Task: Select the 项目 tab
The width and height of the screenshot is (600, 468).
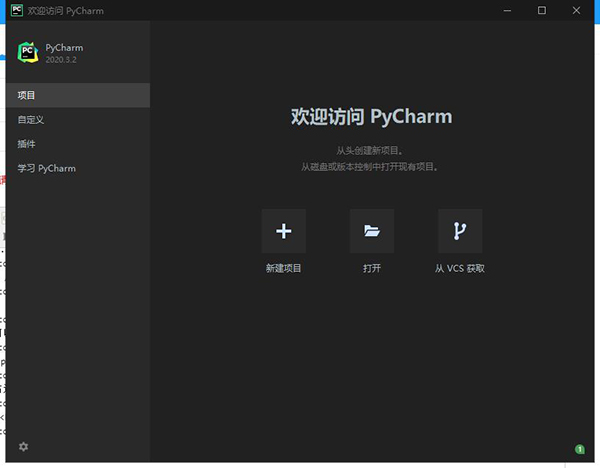Action: [78, 95]
